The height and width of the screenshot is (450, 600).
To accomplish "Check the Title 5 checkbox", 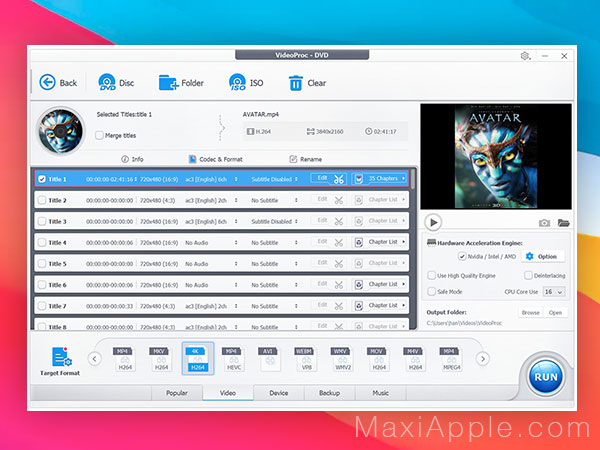I will click(42, 264).
